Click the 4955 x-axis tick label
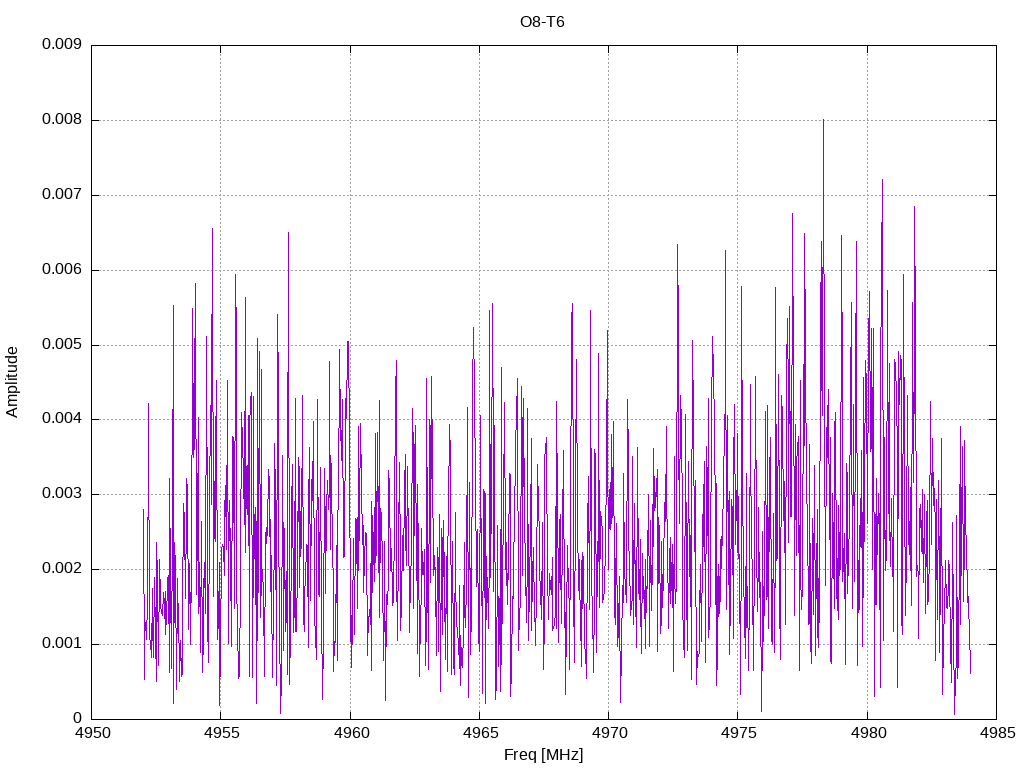 (x=221, y=733)
